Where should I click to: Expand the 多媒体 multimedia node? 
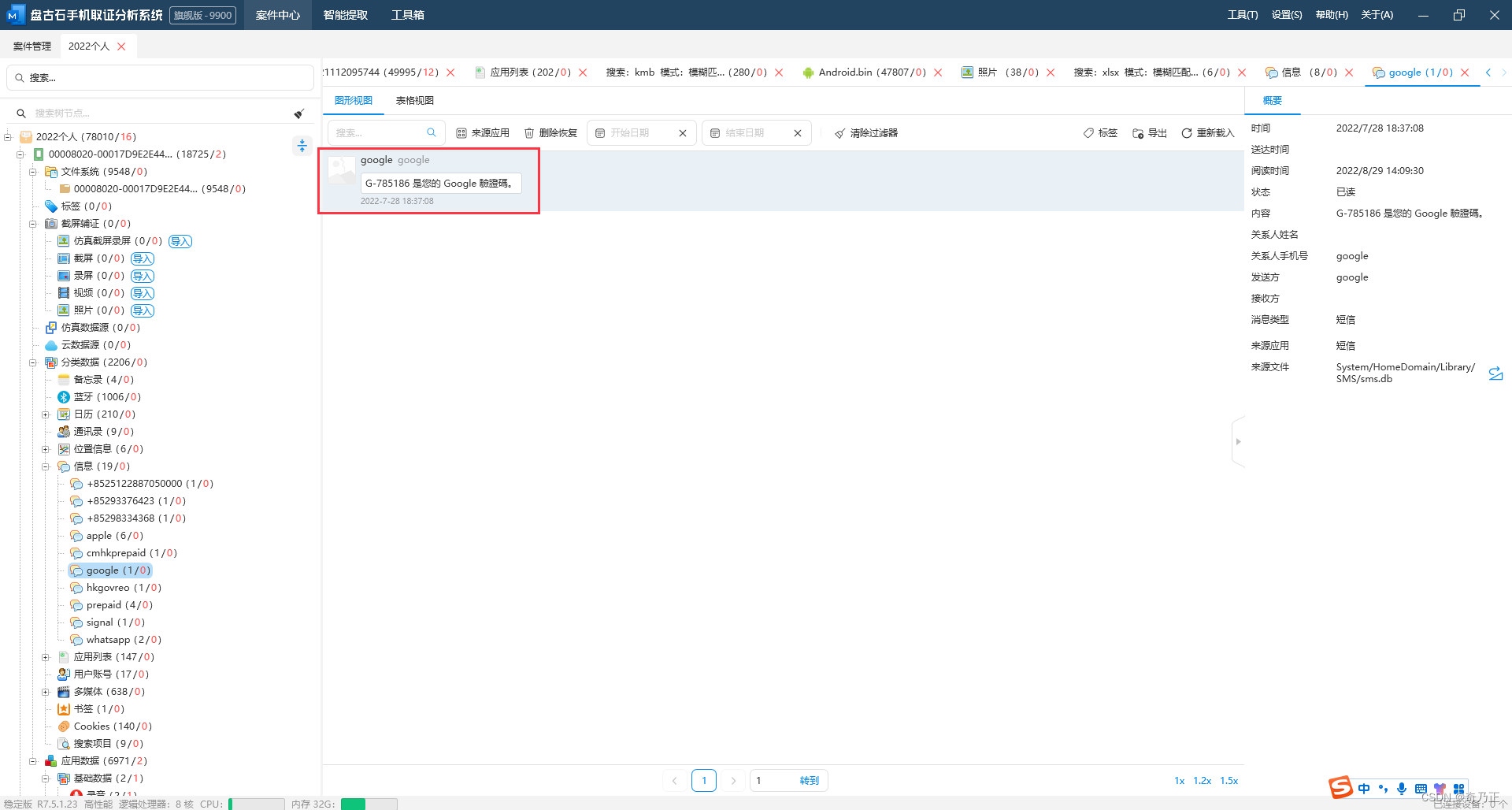tap(46, 692)
